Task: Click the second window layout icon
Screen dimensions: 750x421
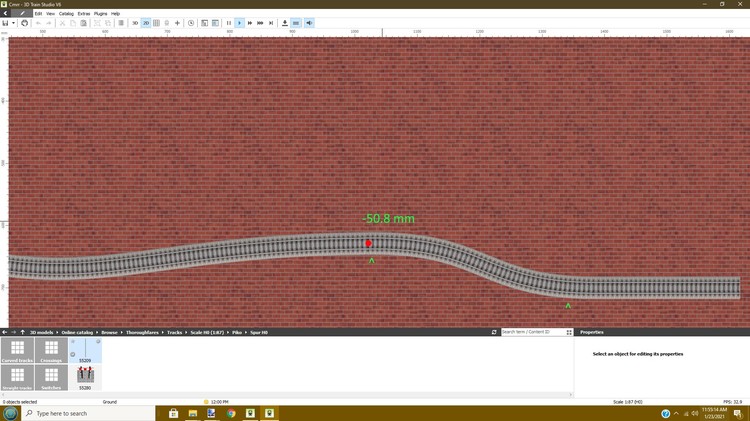Action: tap(215, 23)
